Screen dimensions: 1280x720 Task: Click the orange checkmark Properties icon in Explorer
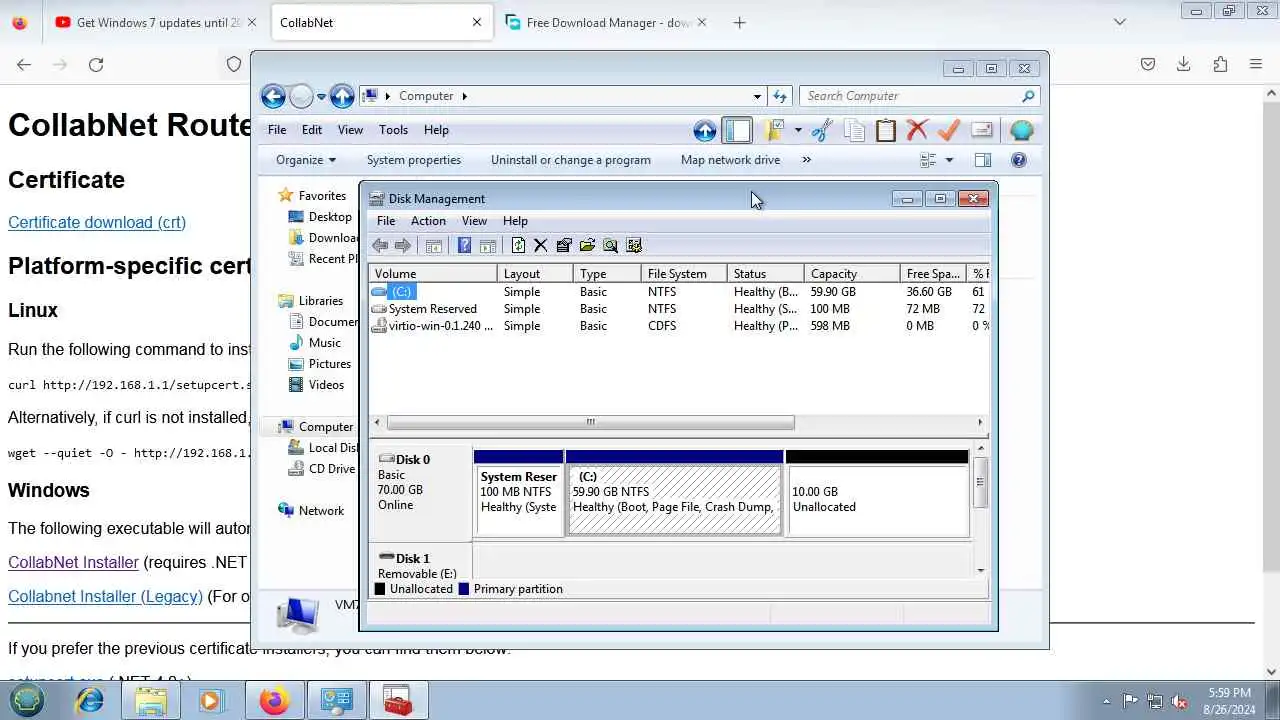949,130
